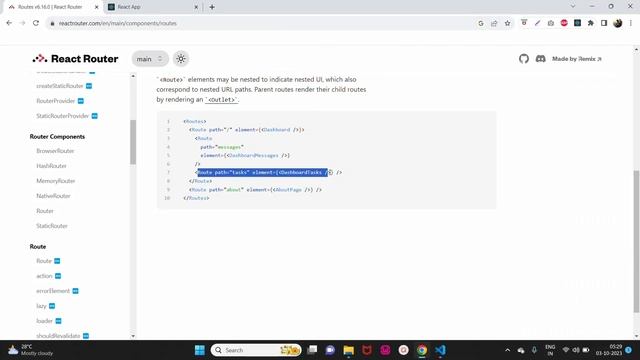Open the pen extension icon
640x360 pixels.
point(537,23)
